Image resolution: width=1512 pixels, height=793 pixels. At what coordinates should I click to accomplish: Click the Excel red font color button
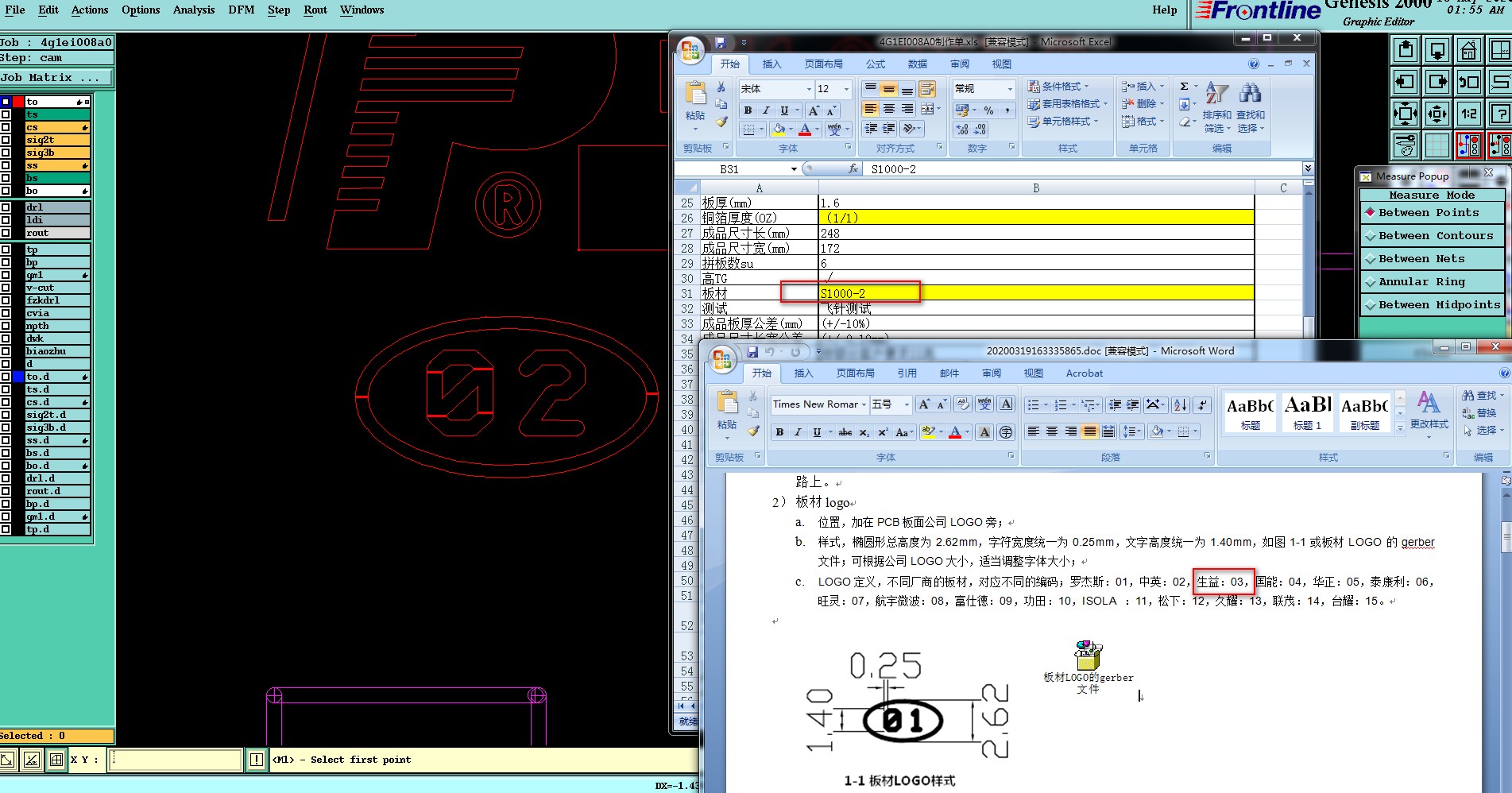[x=805, y=129]
